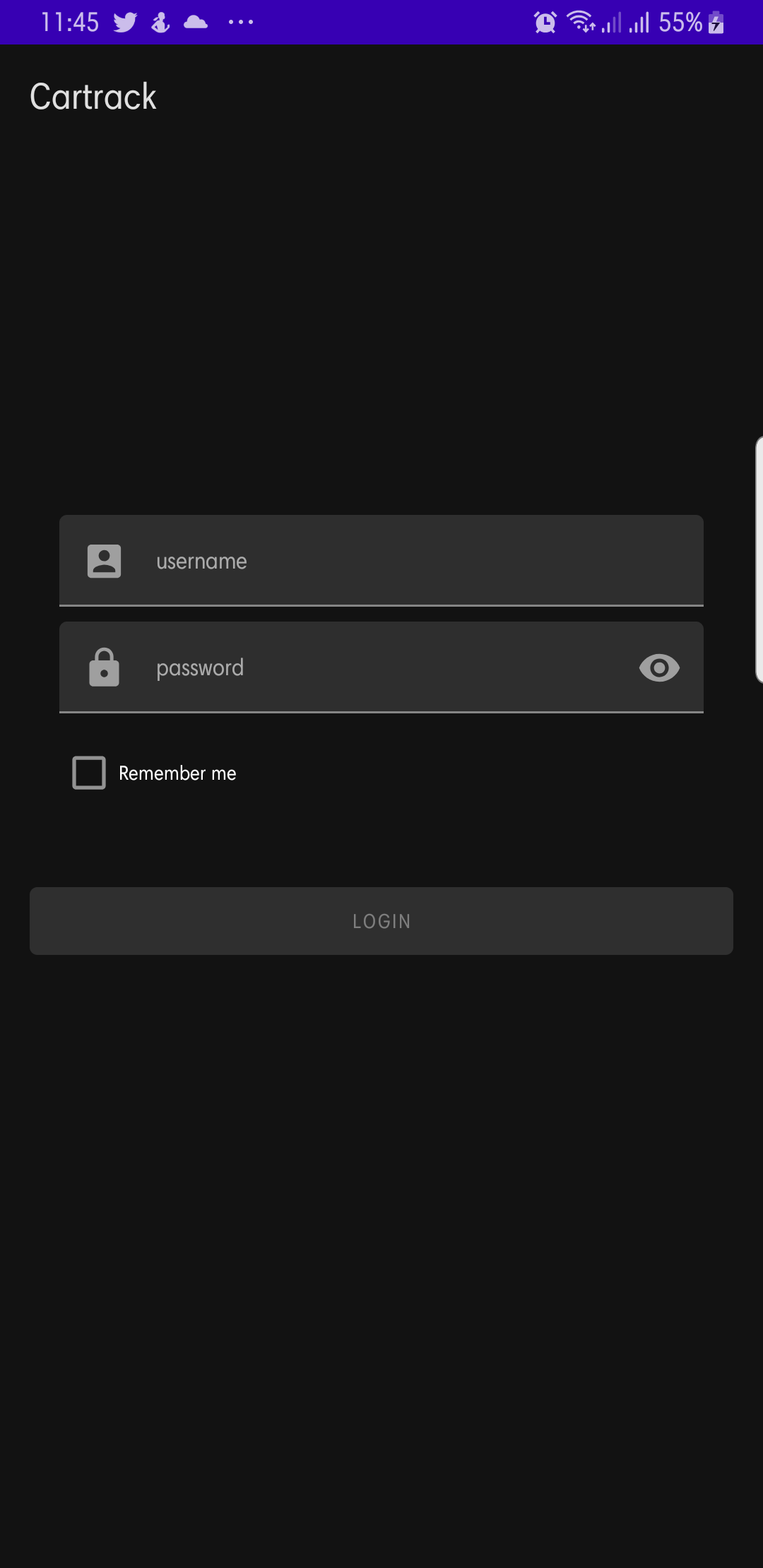Click the Remember me label text
The image size is (763, 1568).
(177, 773)
